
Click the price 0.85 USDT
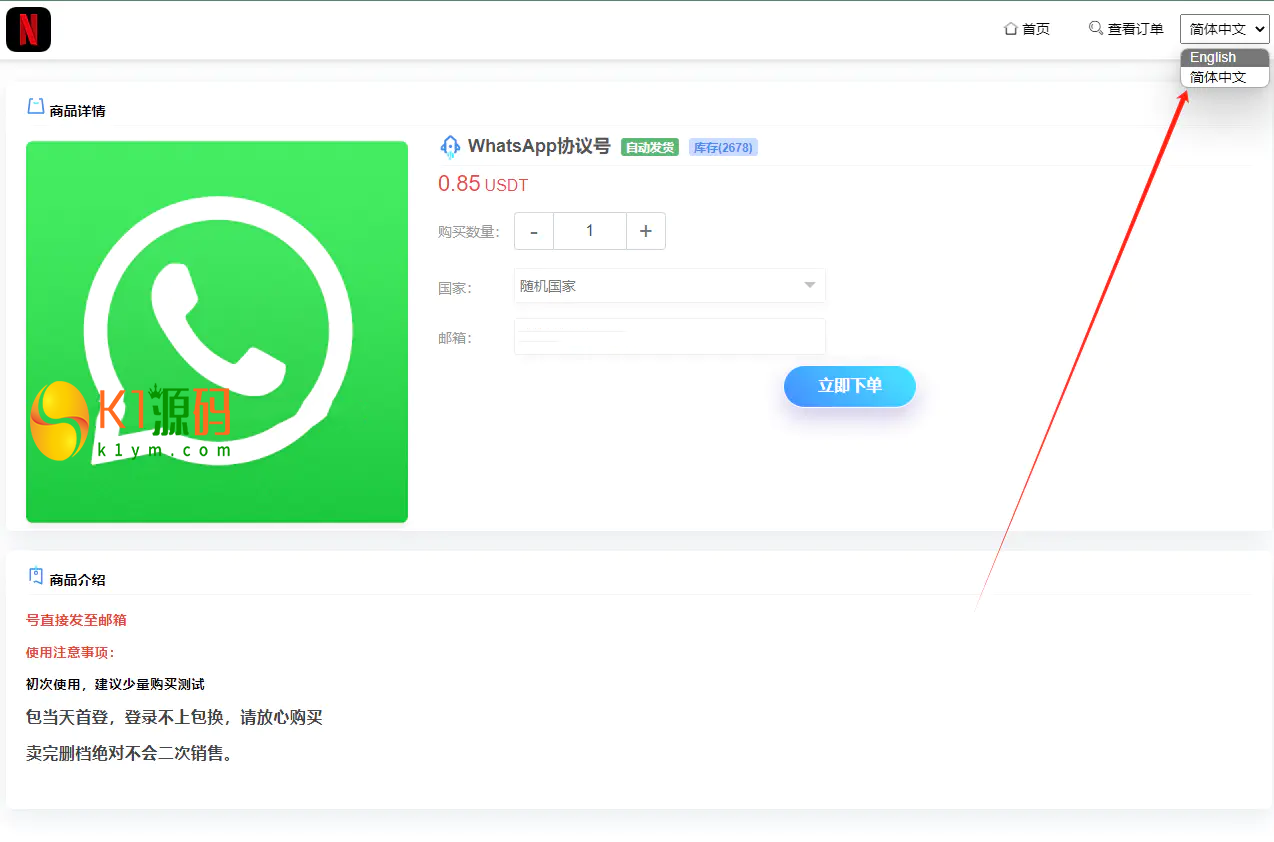pos(483,184)
